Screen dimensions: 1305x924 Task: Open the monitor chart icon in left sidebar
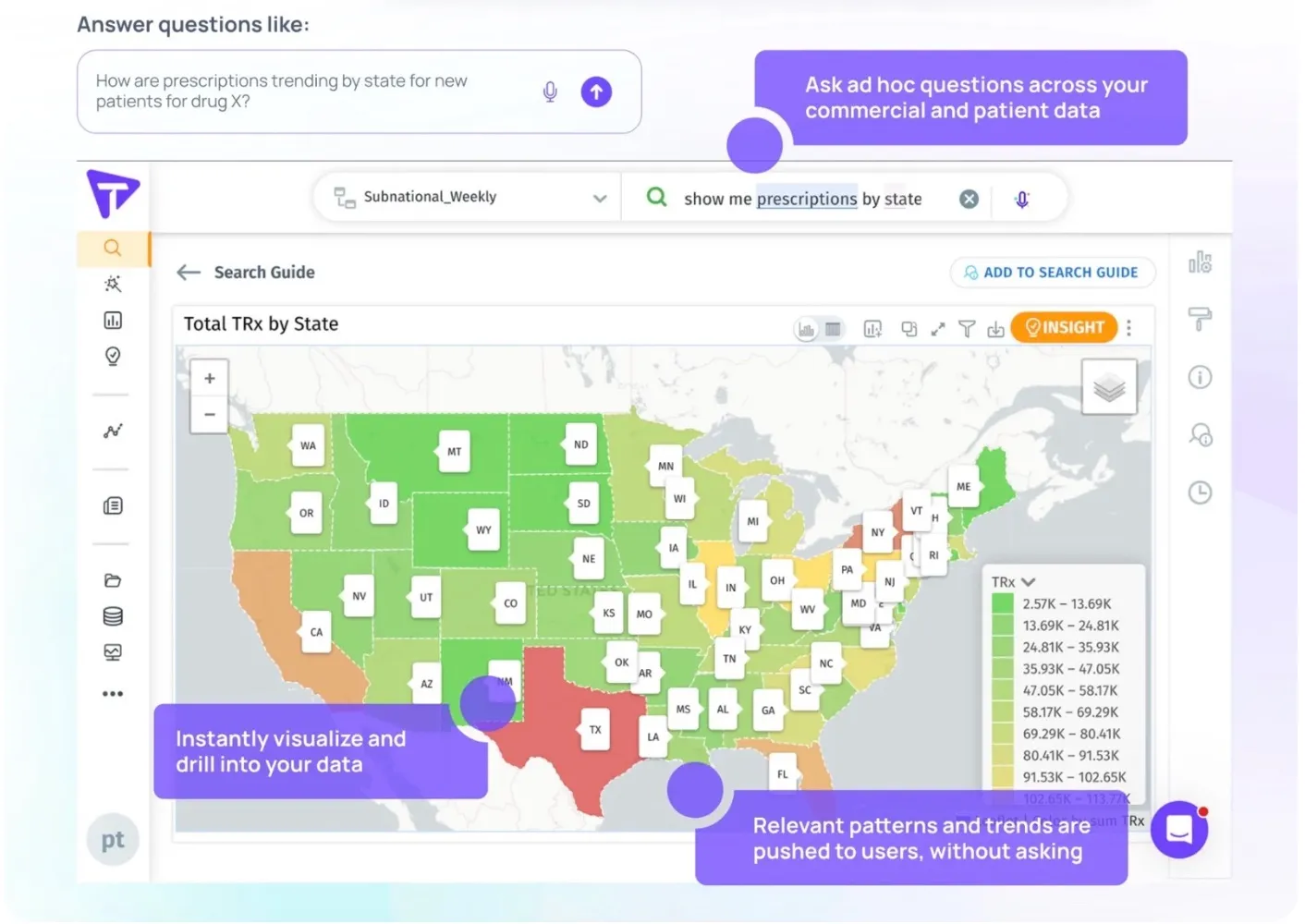(x=113, y=652)
